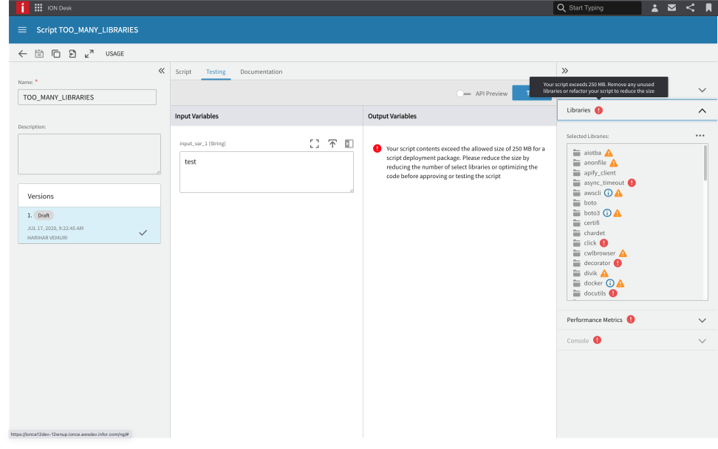The width and height of the screenshot is (718, 449).
Task: Click the back arrow in toolbar
Action: click(23, 53)
